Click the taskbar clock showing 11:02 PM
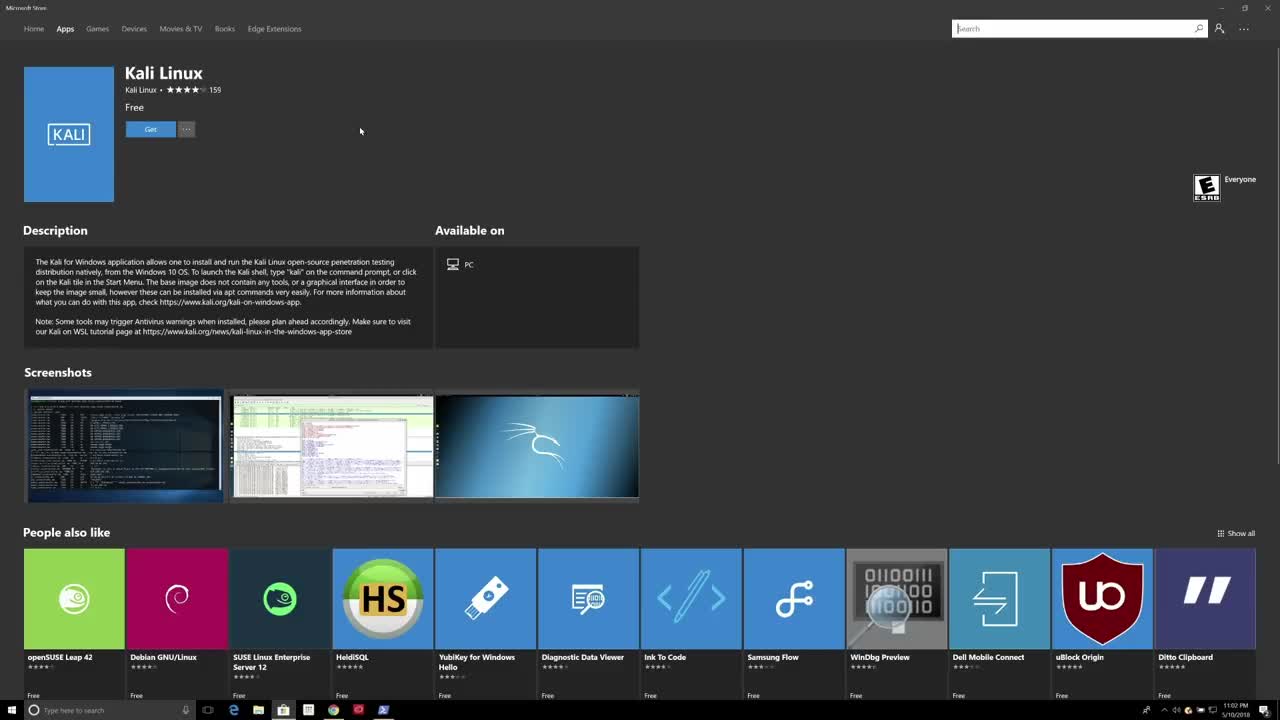This screenshot has width=1280, height=720. click(x=1234, y=710)
